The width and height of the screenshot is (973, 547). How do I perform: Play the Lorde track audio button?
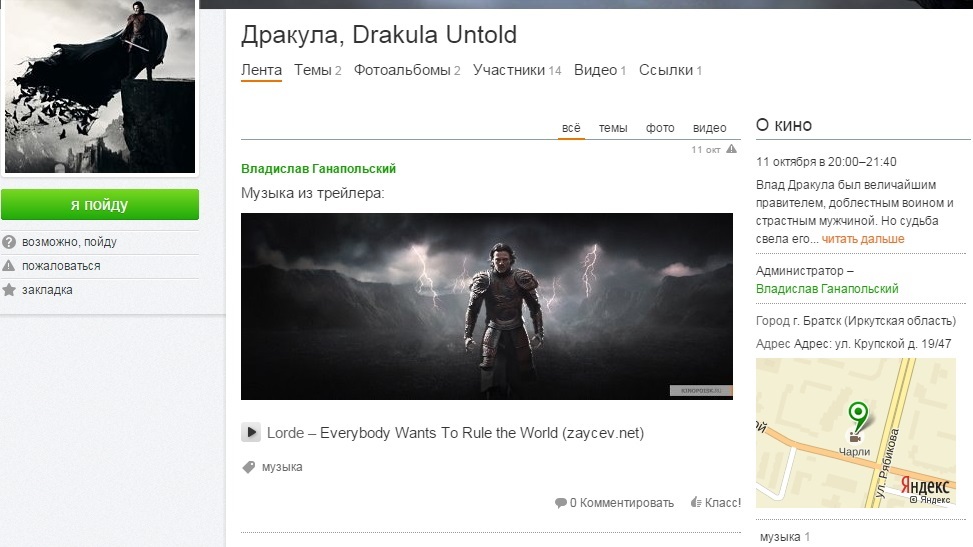coord(251,432)
